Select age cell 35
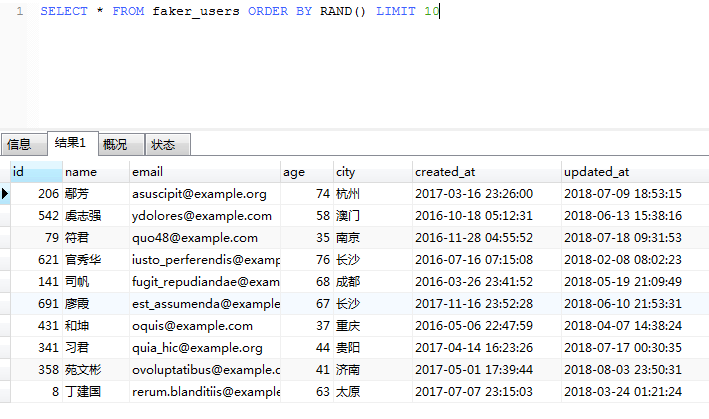This screenshot has width=709, height=419. [307, 238]
